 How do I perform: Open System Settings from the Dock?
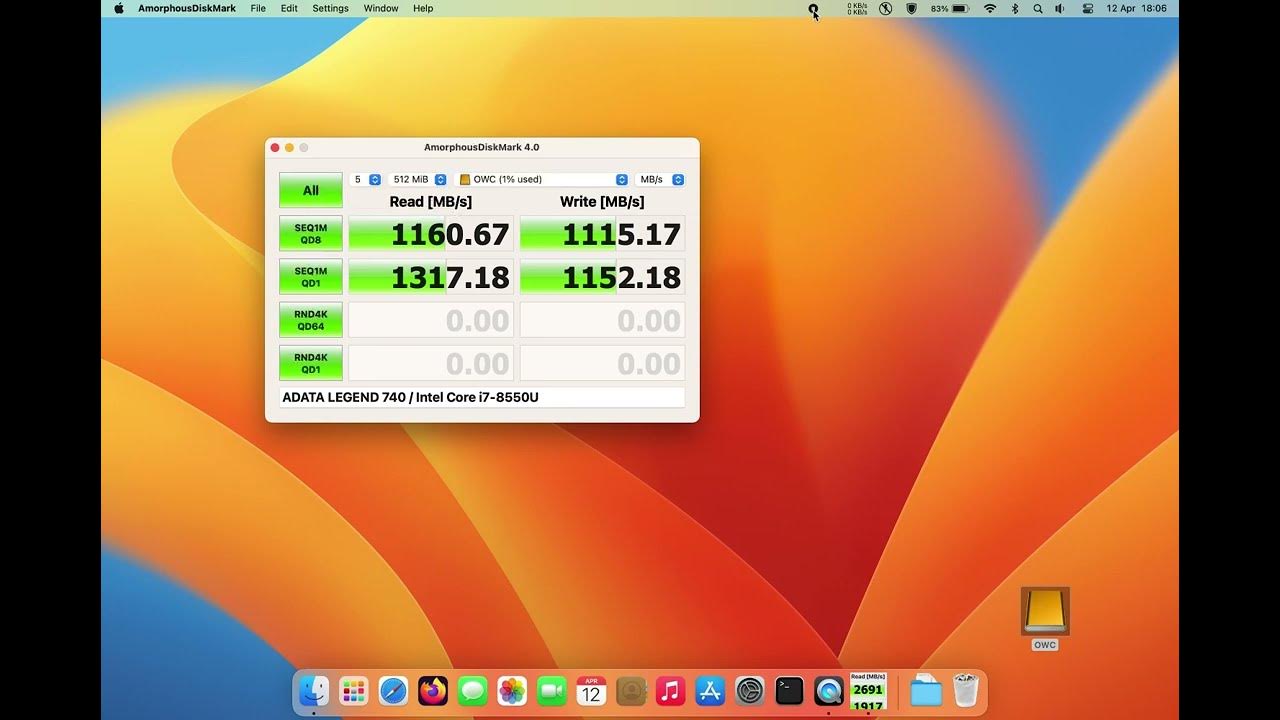click(750, 691)
